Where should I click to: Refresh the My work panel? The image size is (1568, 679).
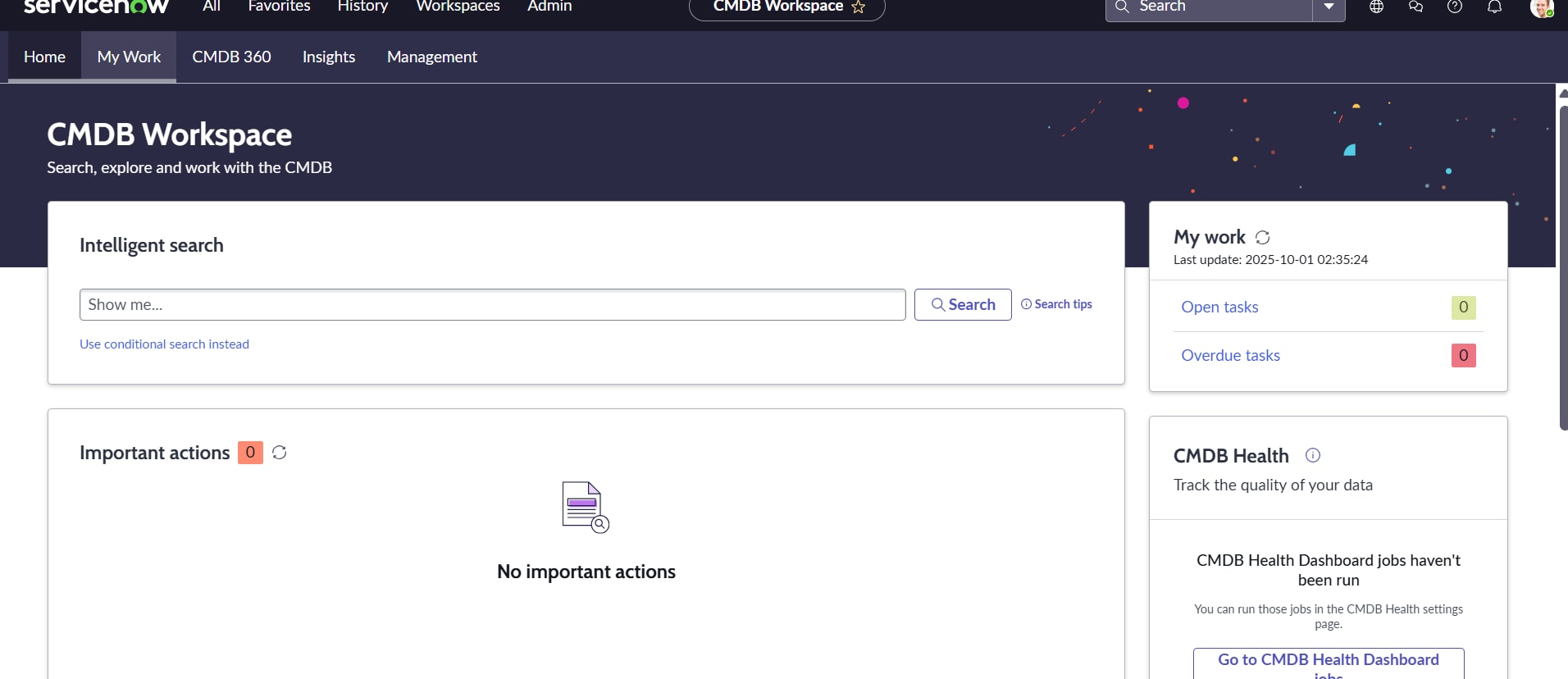point(1263,237)
